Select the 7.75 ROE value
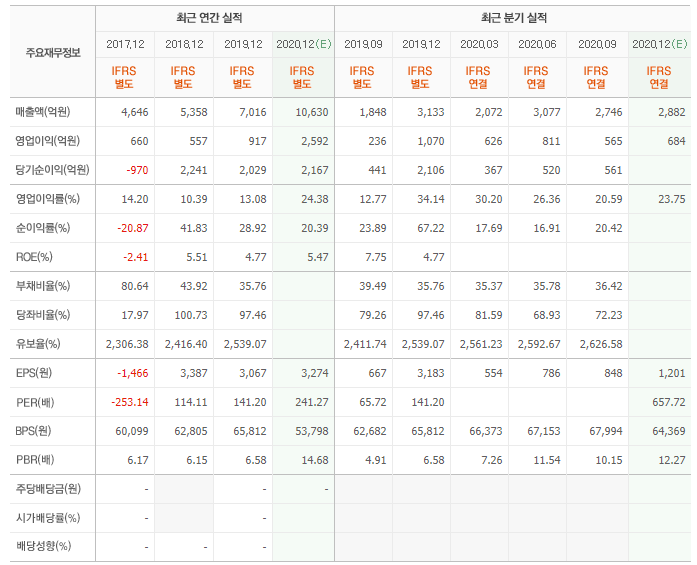The width and height of the screenshot is (697, 565). point(376,257)
